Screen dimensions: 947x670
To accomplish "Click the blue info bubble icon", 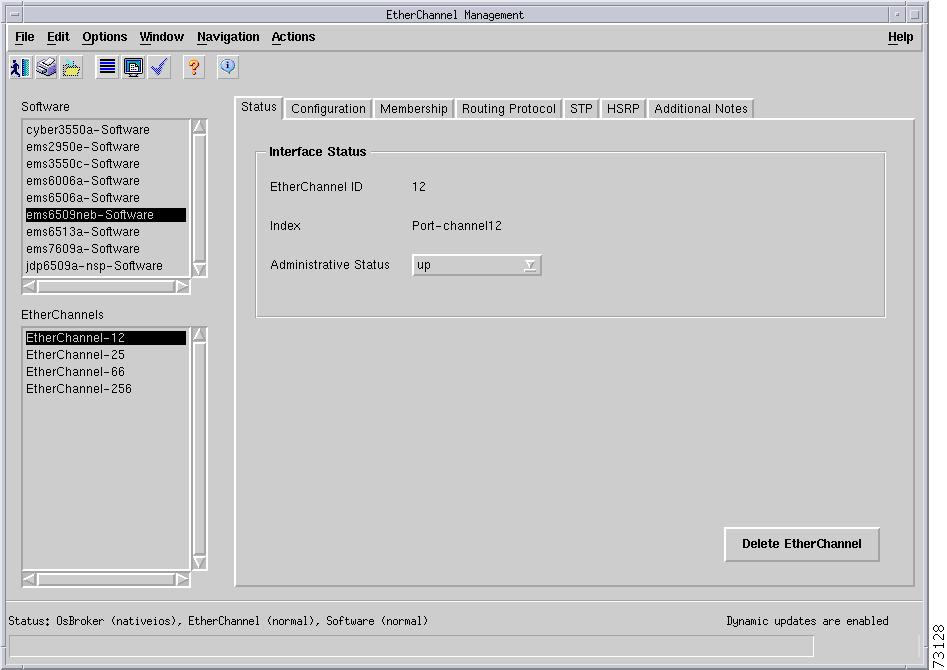I will [x=228, y=67].
